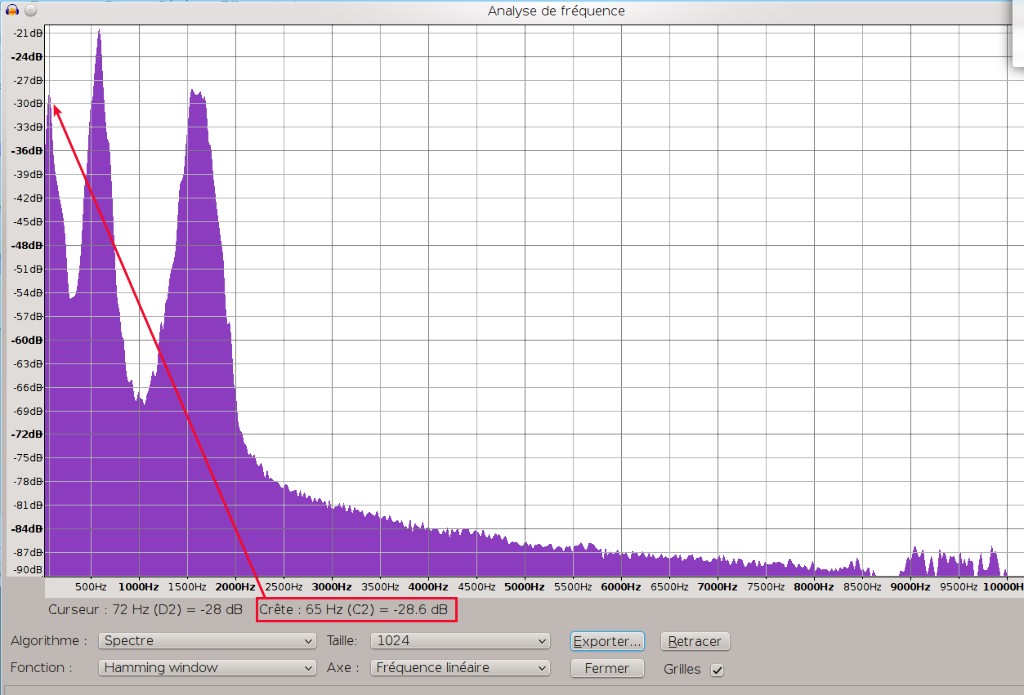Click the 'Fonction :' label
The height and width of the screenshot is (695, 1024).
point(41,668)
